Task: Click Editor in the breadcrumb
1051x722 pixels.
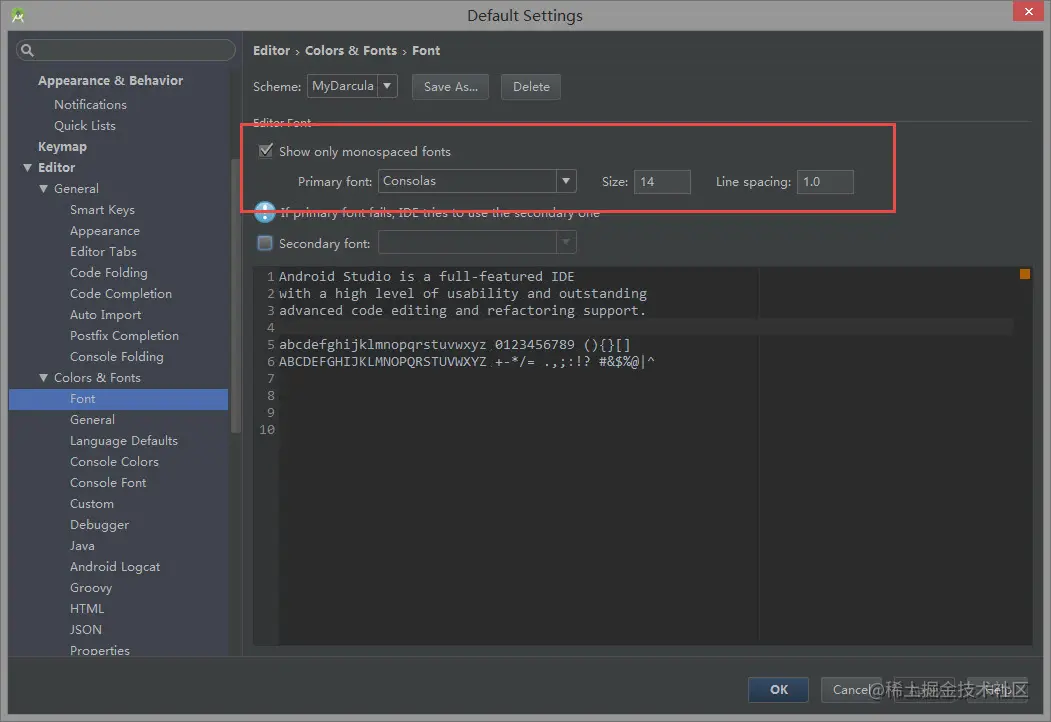Action: (x=271, y=51)
